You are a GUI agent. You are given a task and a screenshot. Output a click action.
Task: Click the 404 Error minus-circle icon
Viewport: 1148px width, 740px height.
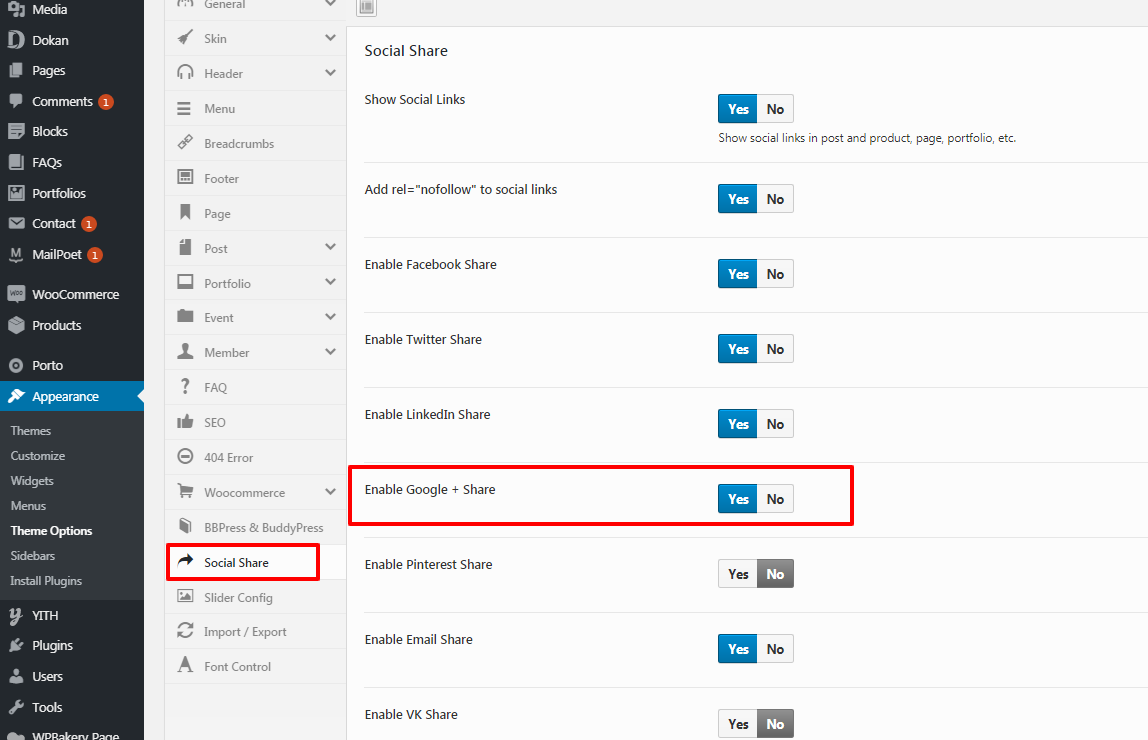coord(185,457)
